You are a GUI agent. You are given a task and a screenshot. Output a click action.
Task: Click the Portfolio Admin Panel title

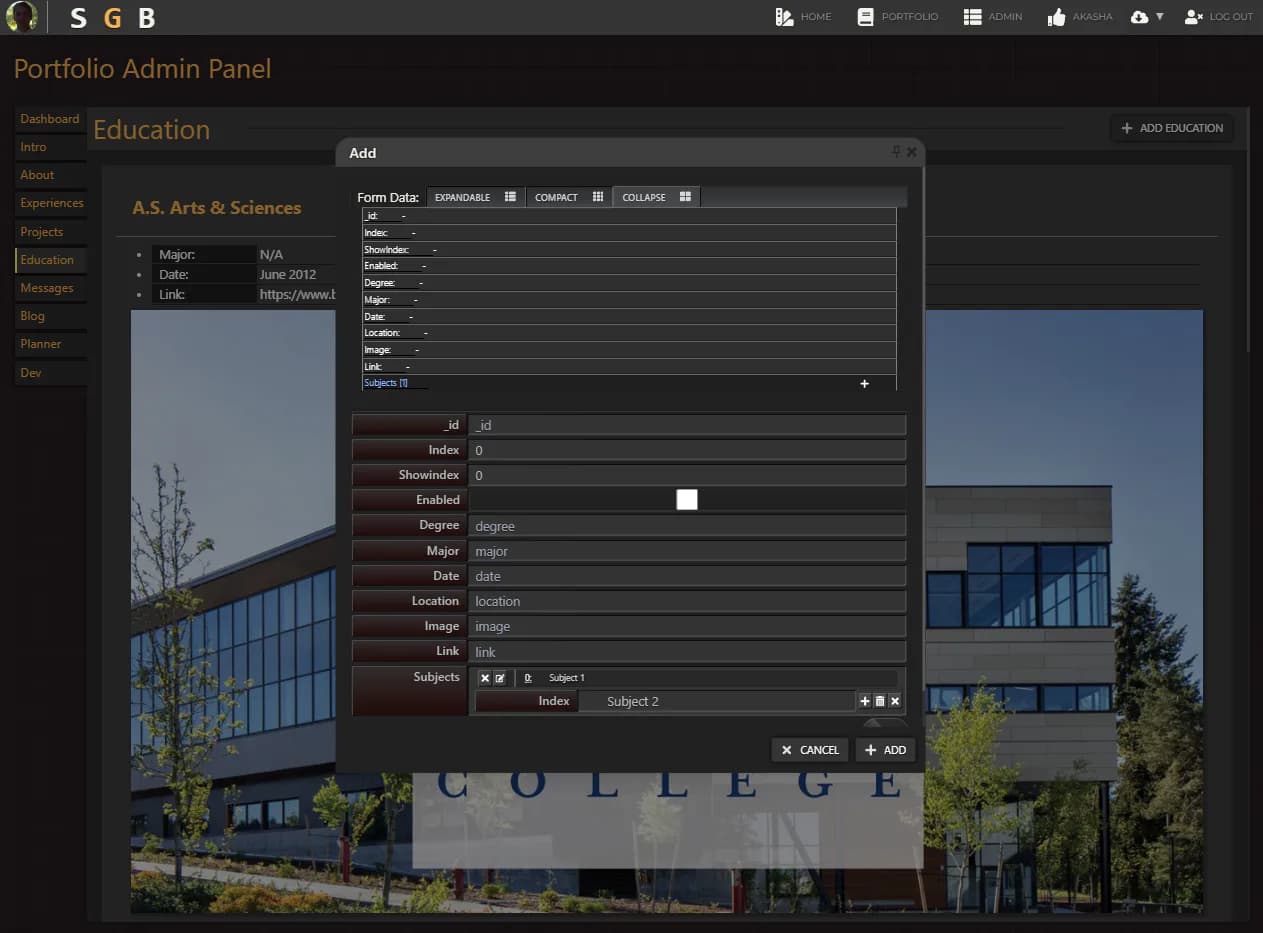click(x=142, y=69)
